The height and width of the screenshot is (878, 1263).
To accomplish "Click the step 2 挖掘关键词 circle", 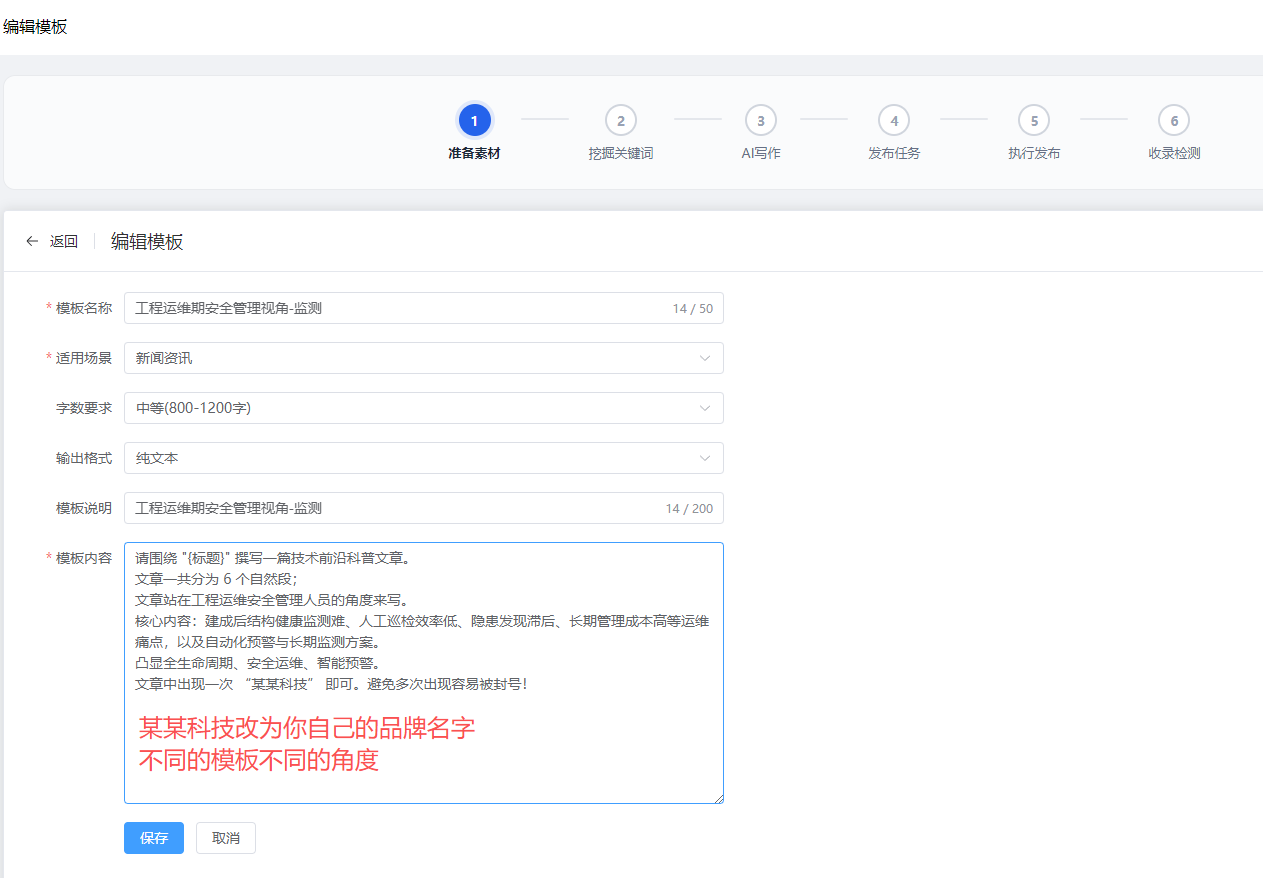I will pos(621,119).
